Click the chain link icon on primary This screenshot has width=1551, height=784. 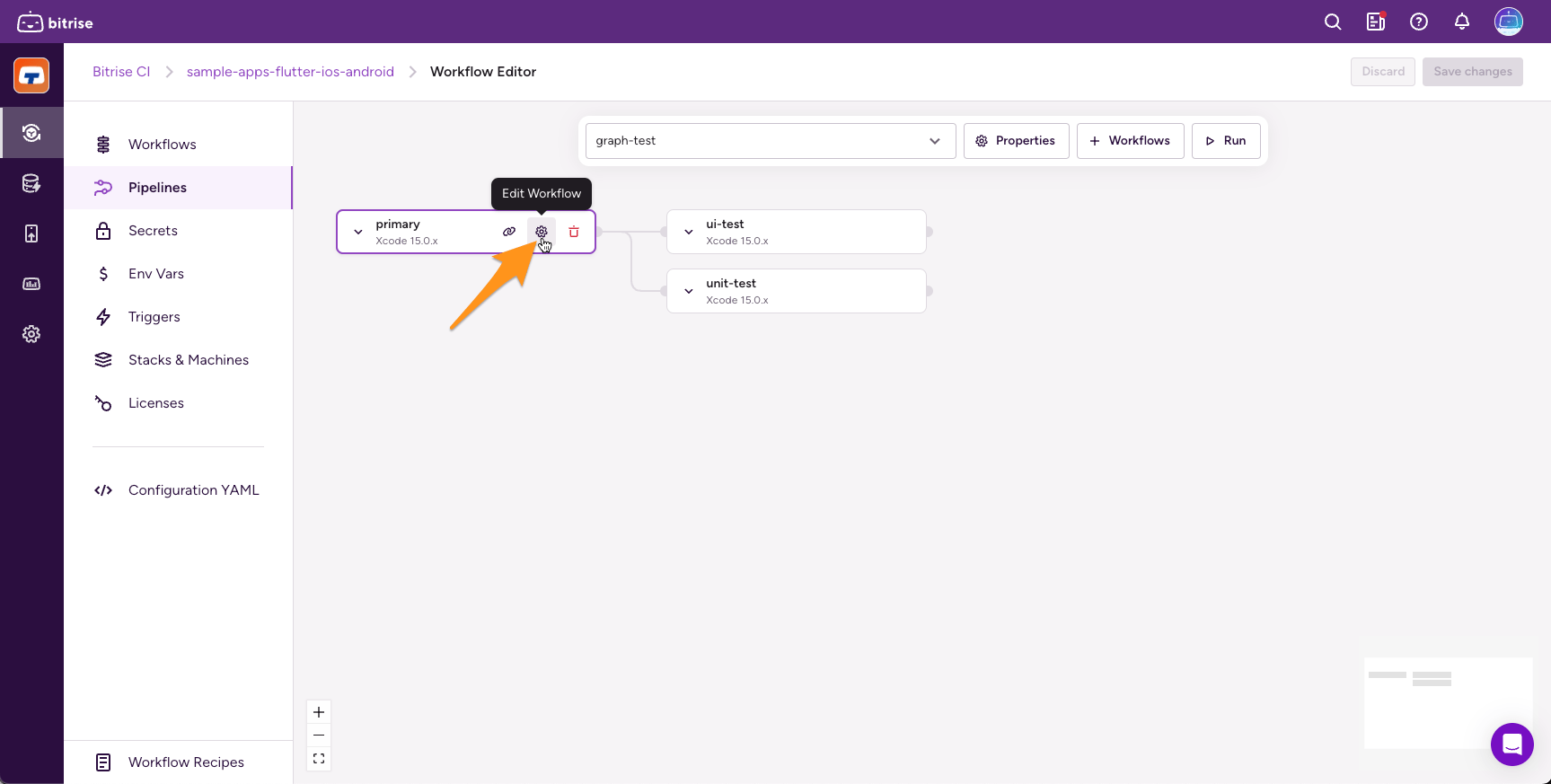click(509, 232)
